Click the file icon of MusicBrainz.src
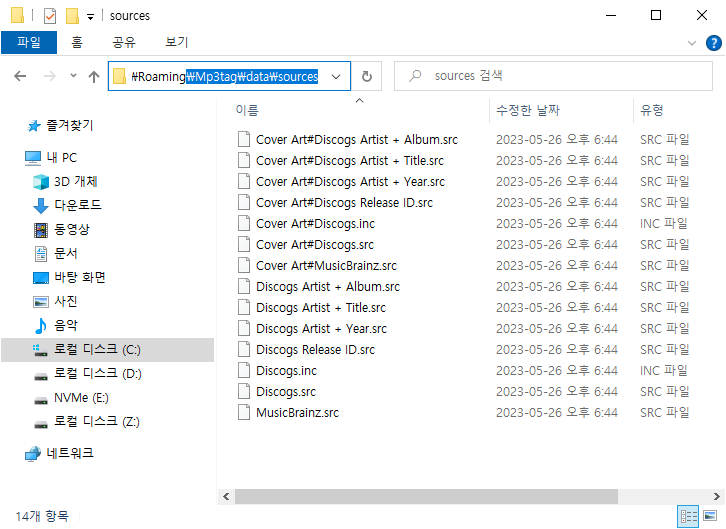Viewport: 726px width, 529px height. coord(244,412)
